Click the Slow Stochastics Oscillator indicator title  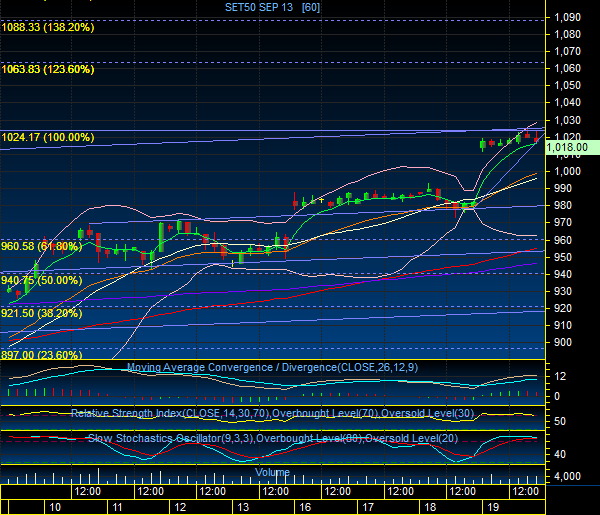pos(272,438)
